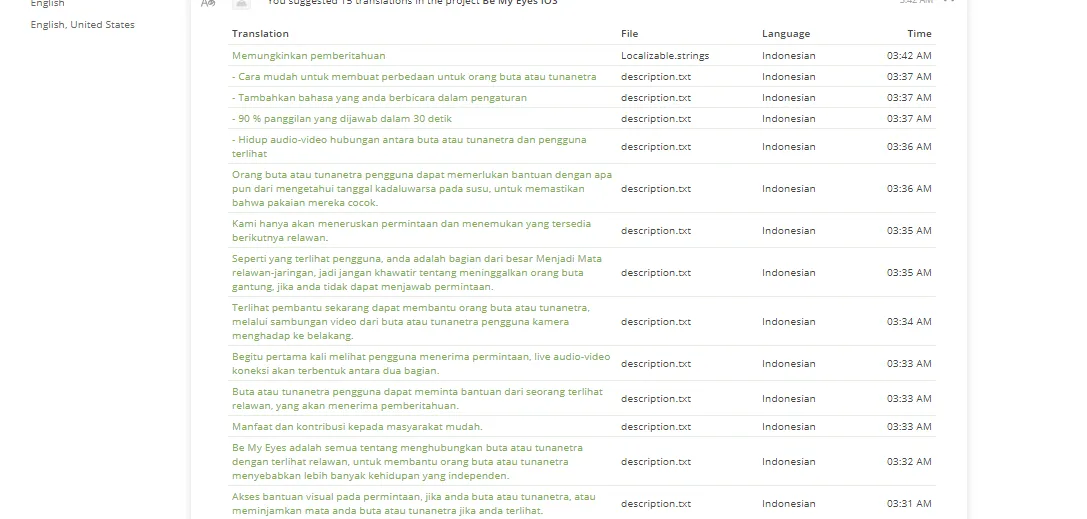Click Indonesian in the 'Be My Eyes adalah' row

click(x=789, y=461)
